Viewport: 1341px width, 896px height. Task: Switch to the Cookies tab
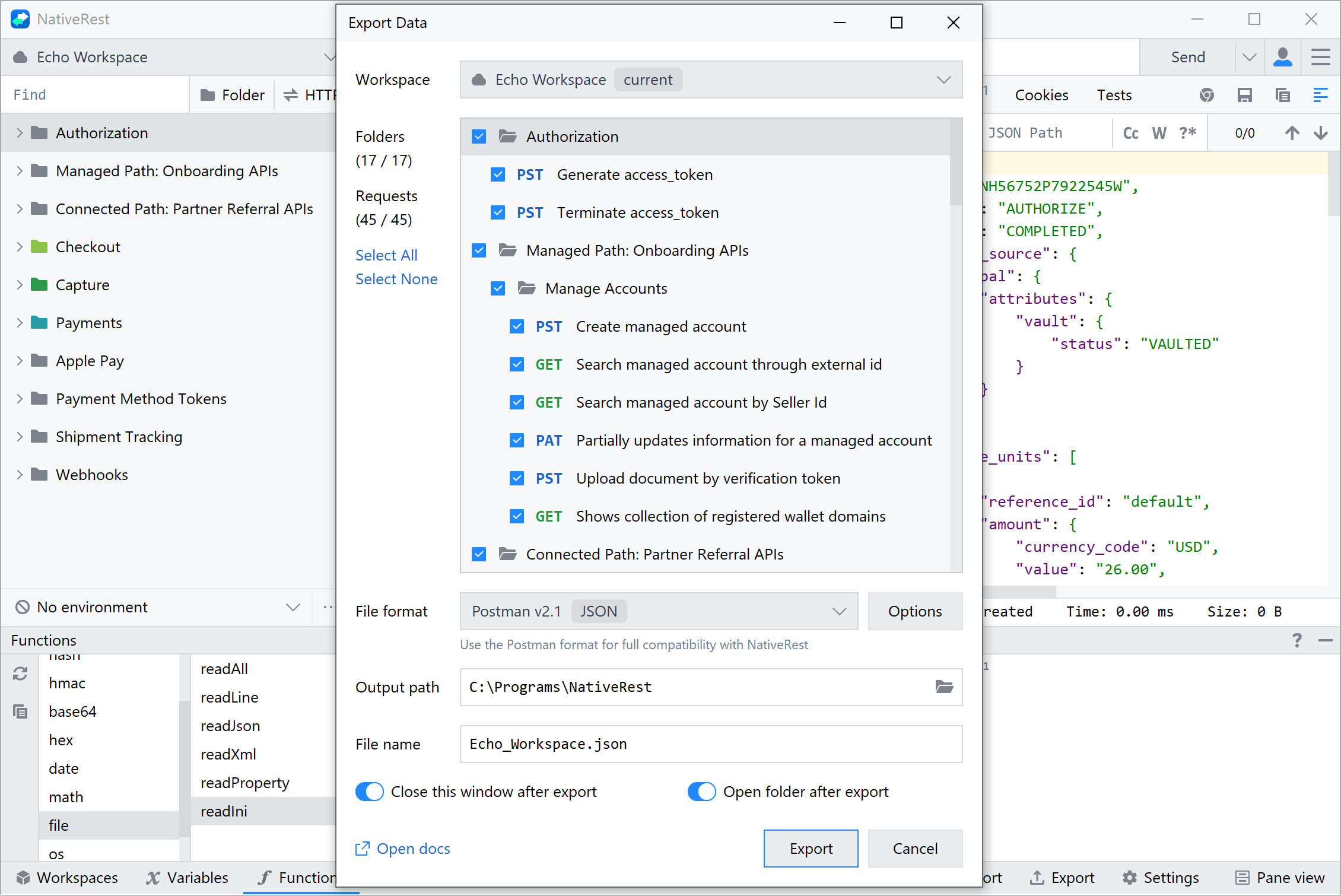click(1041, 95)
